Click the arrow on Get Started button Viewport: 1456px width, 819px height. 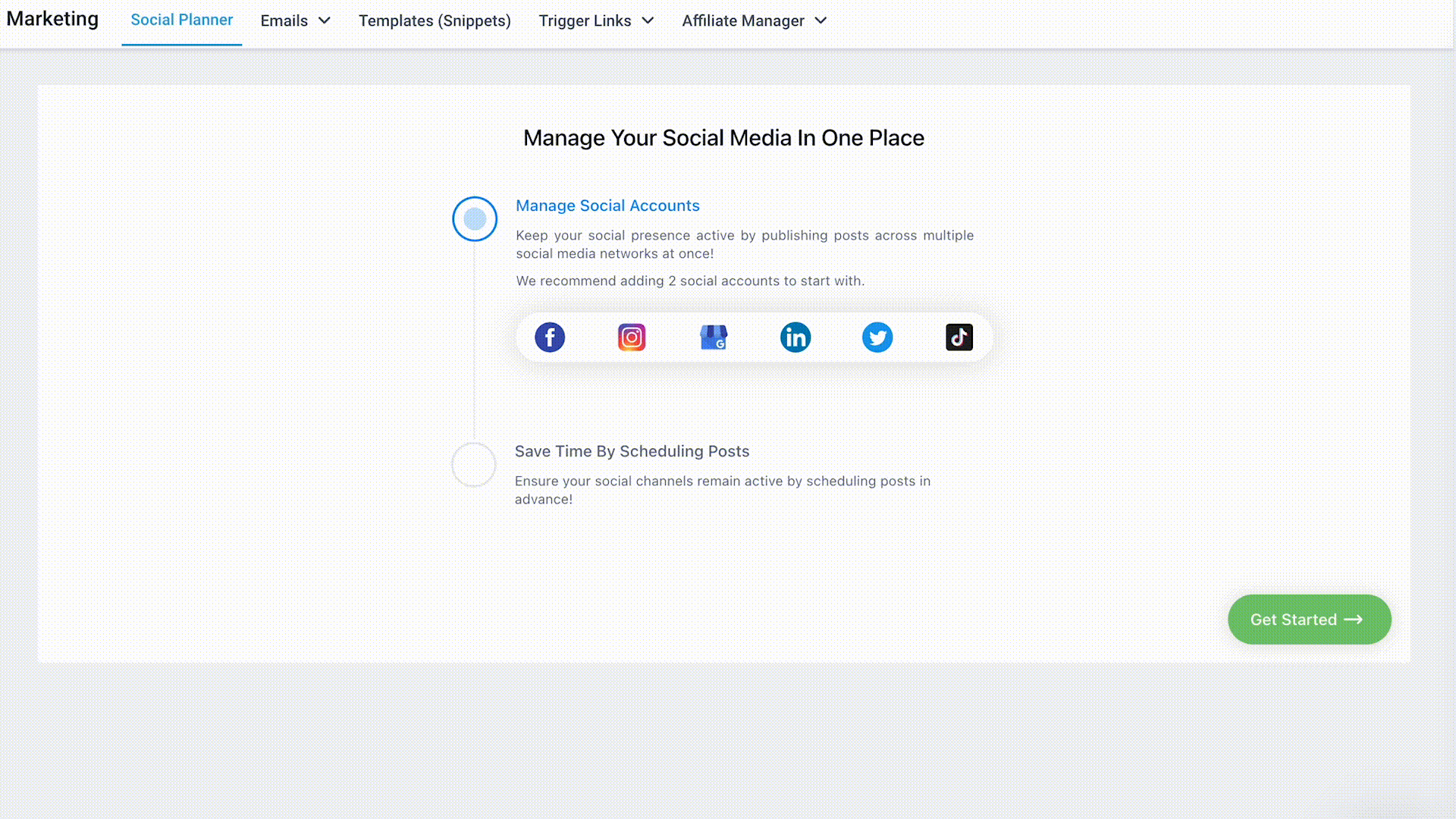[1354, 620]
